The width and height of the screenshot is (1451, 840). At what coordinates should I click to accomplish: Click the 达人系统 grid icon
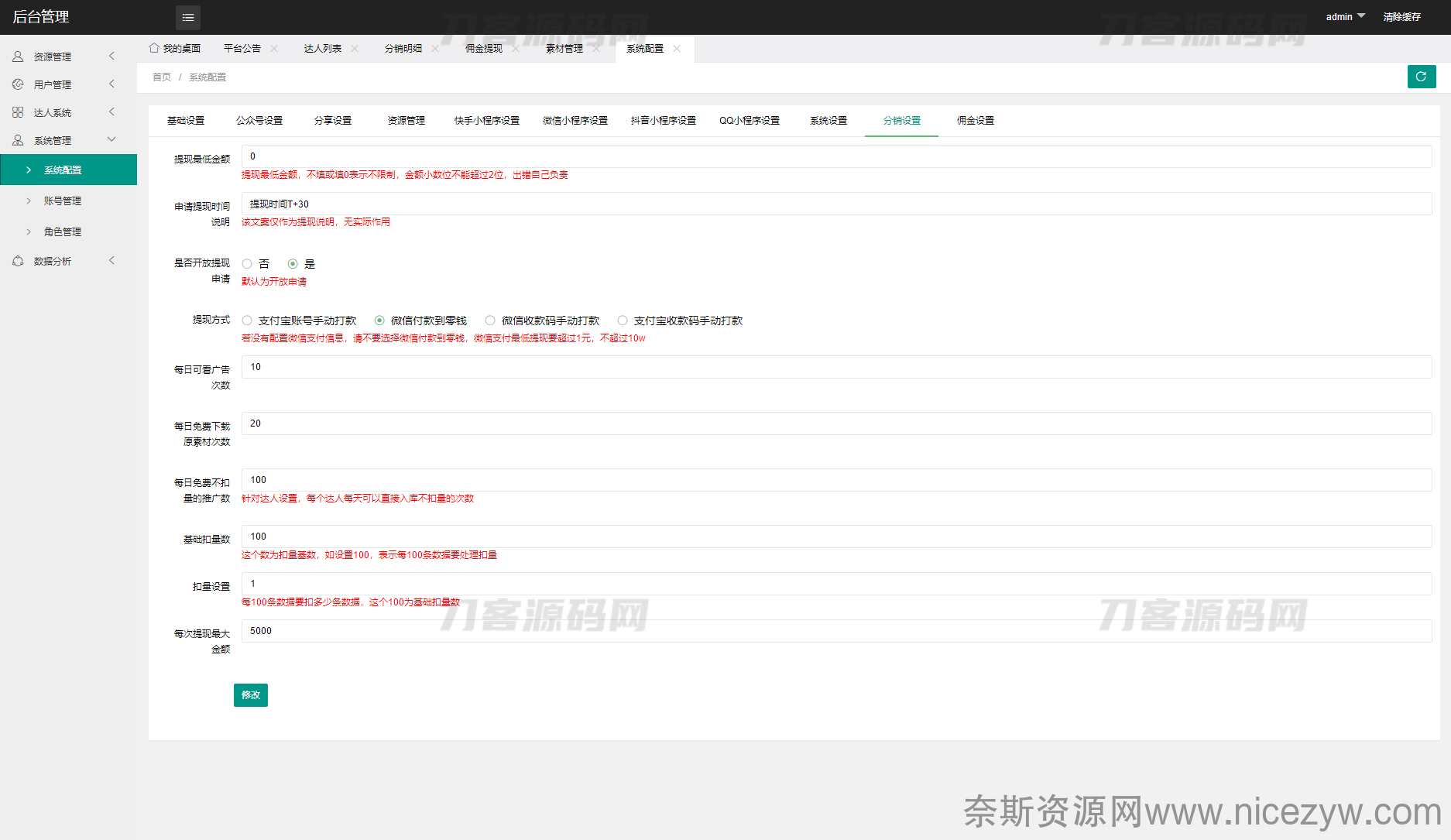(x=18, y=112)
